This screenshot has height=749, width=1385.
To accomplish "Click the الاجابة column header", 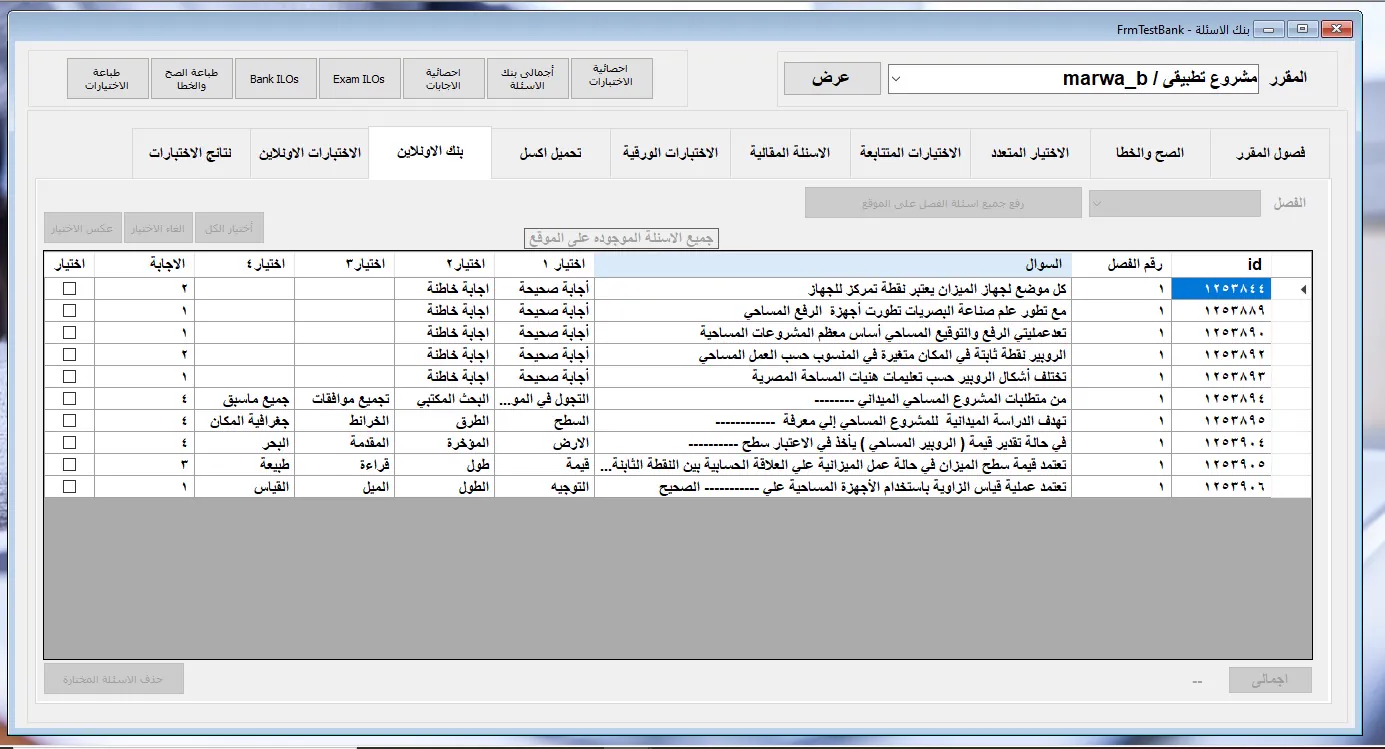I will 145,264.
